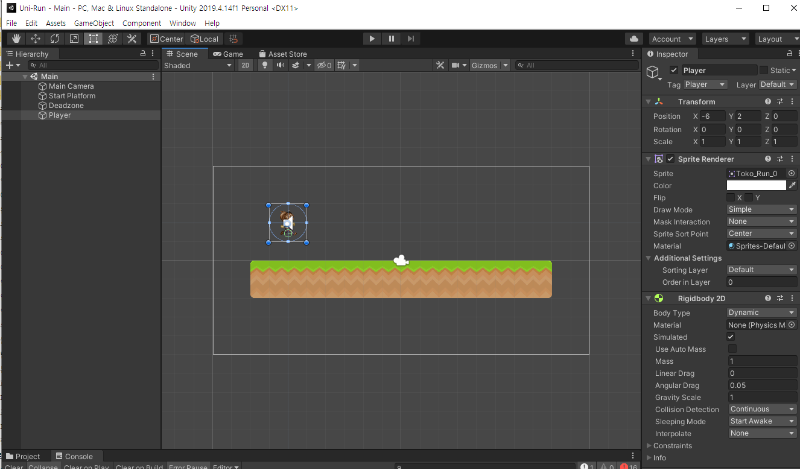Toggle Player object active checkbox

(674, 70)
